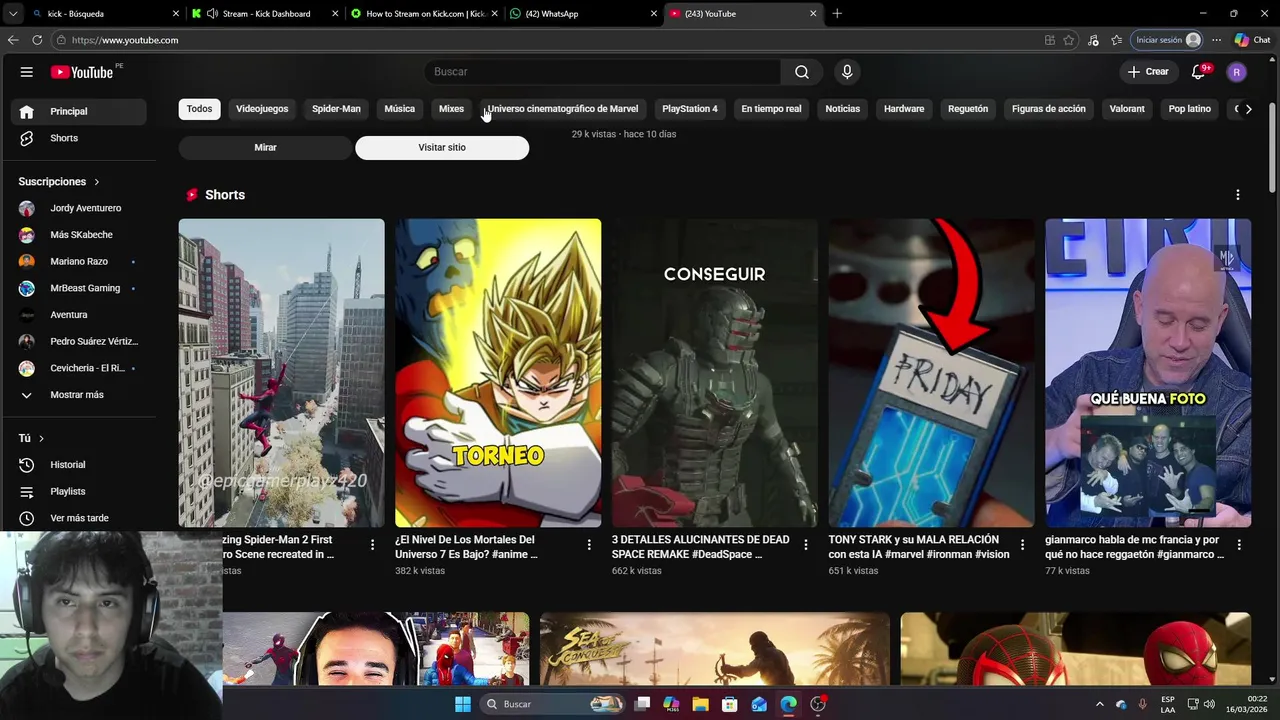Open the QUÉ BUENA FOTO short thumbnail
This screenshot has height=720, width=1280.
[1148, 373]
